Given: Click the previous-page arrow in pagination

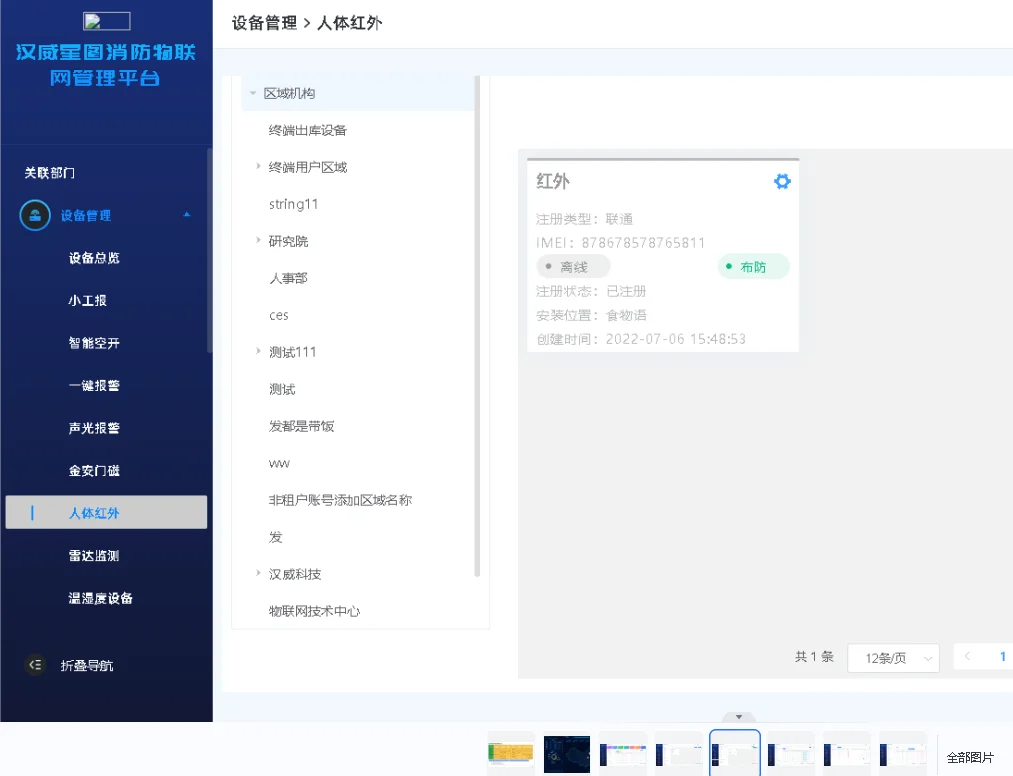Looking at the screenshot, I should [968, 657].
